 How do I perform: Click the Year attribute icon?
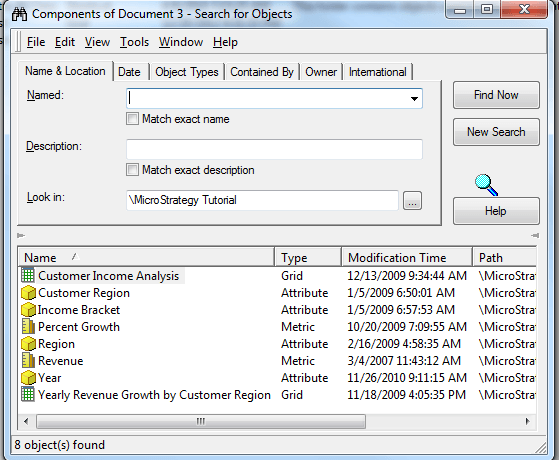[28, 378]
